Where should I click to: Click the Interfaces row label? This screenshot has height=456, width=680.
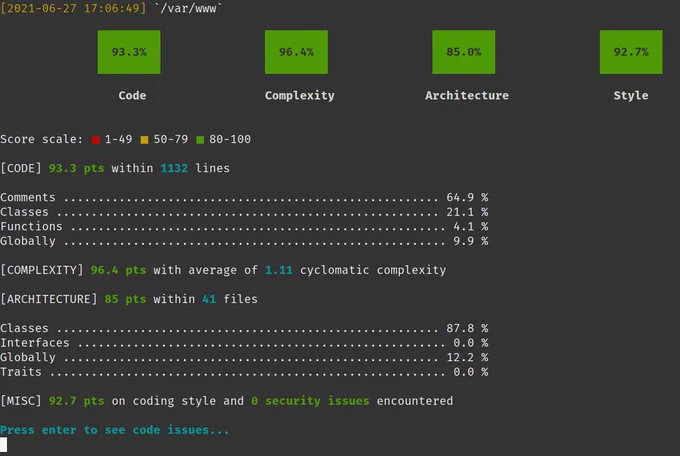(35, 343)
